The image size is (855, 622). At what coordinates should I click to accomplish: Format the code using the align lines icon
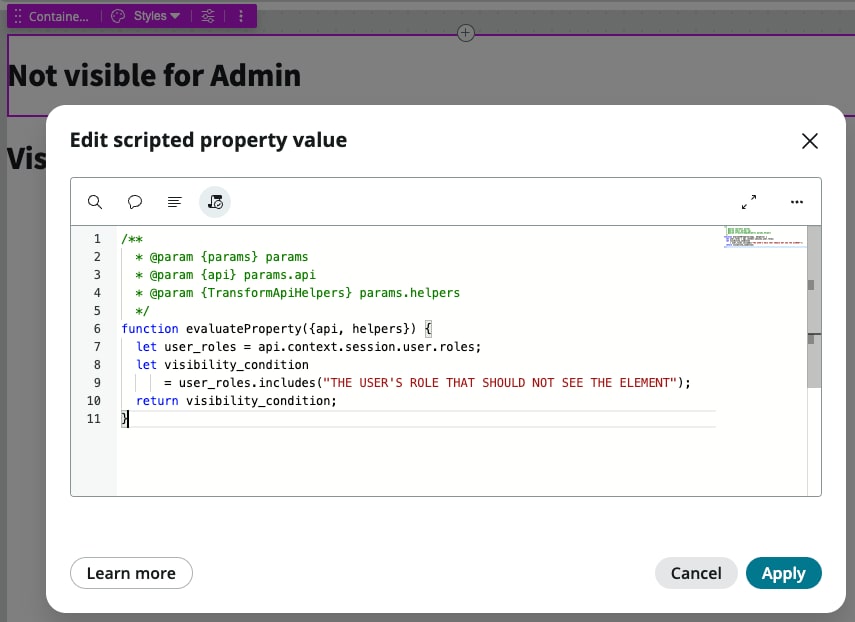pos(174,201)
